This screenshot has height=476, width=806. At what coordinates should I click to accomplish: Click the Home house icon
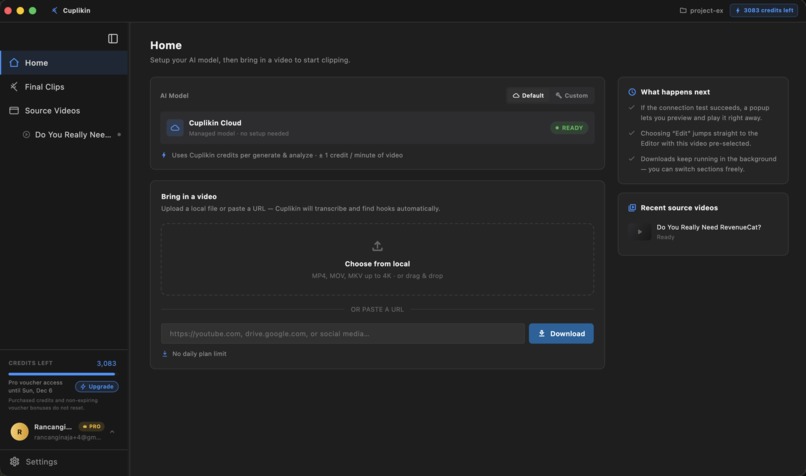(x=14, y=63)
